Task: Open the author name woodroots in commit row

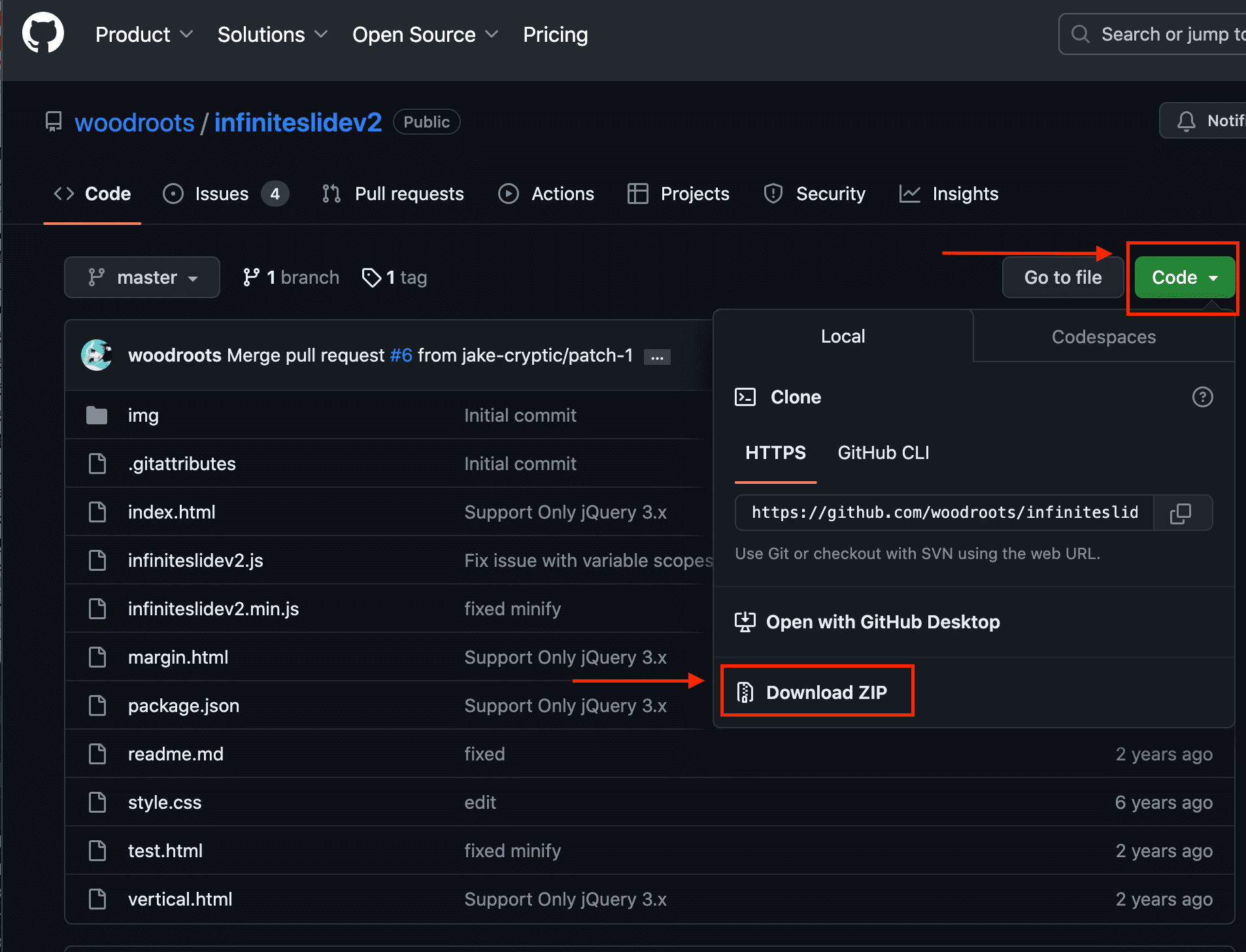Action: [x=175, y=355]
